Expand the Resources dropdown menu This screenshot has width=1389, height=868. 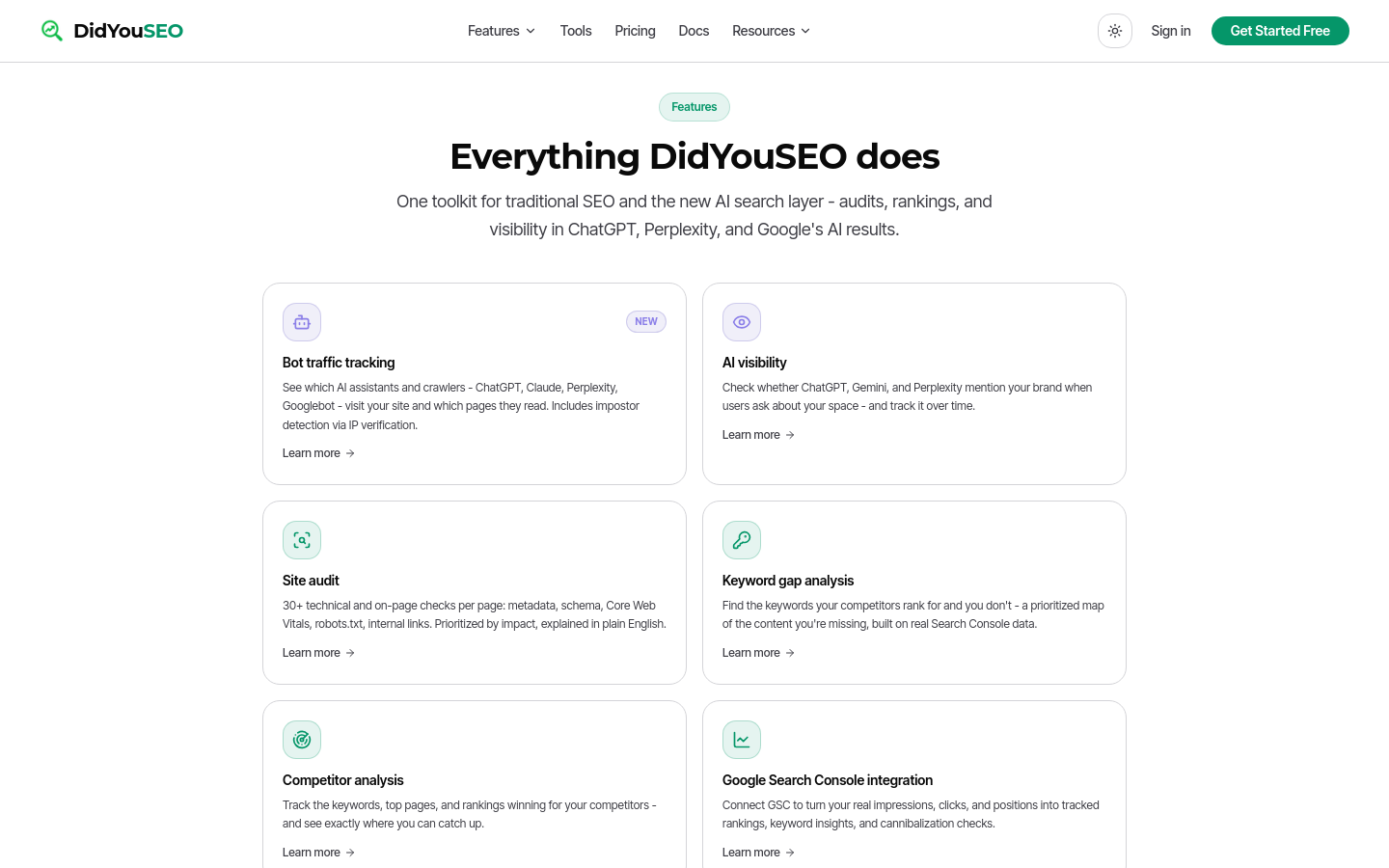(x=771, y=31)
